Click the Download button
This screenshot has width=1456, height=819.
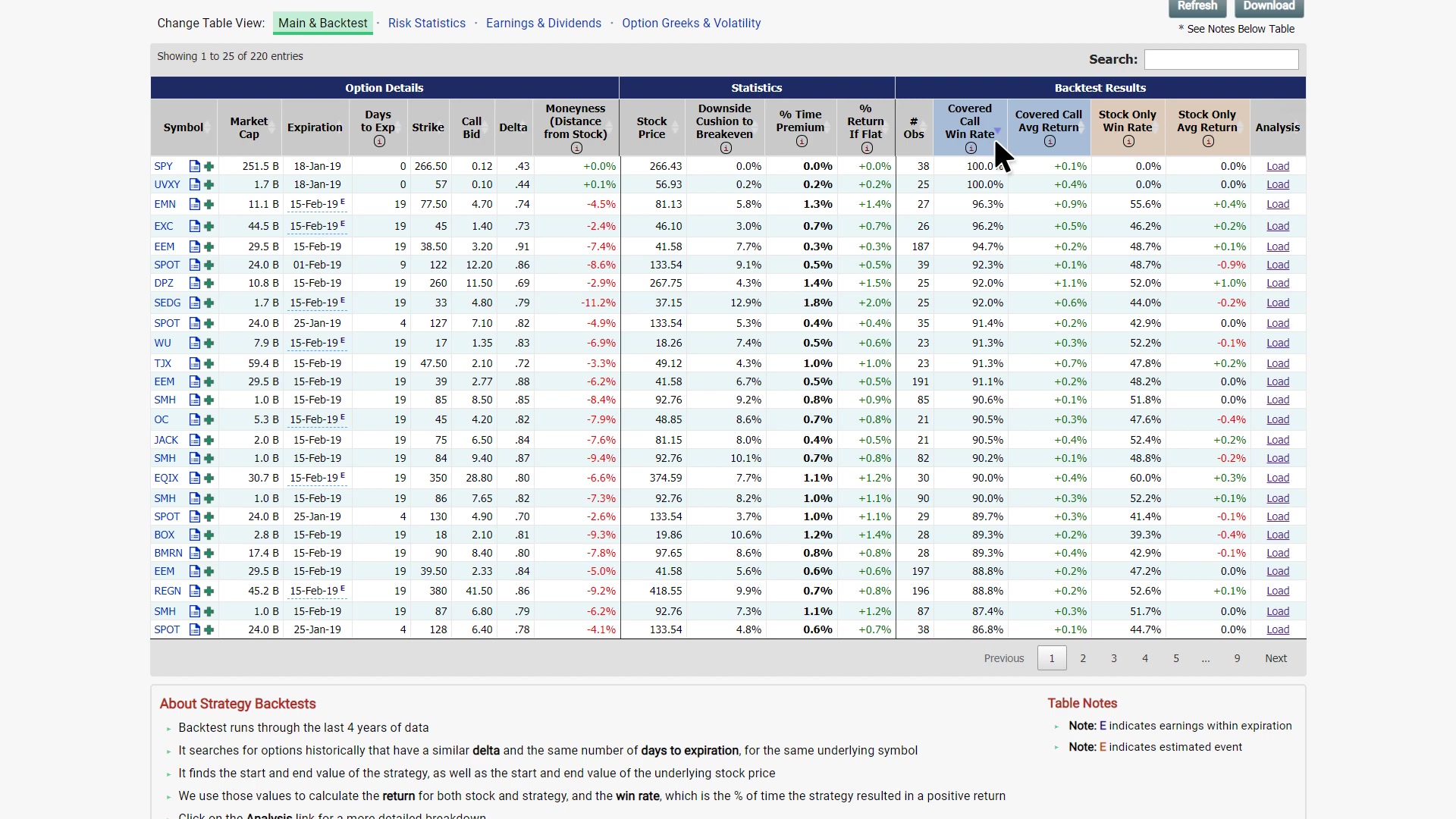click(1269, 7)
